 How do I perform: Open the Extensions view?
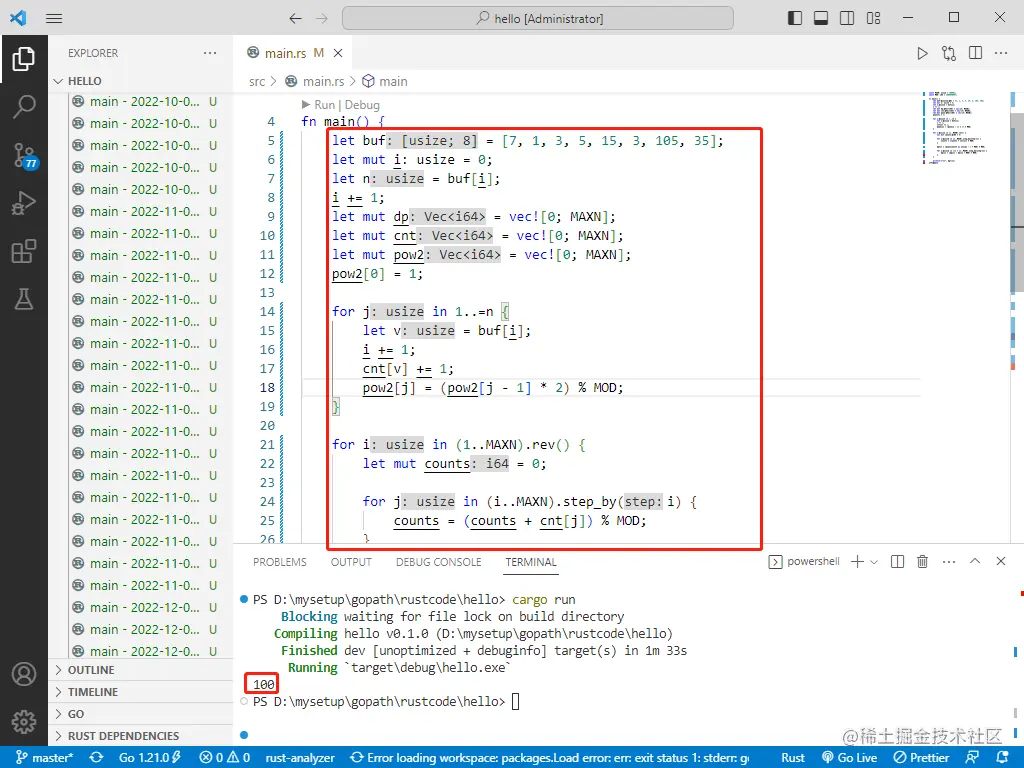(24, 251)
